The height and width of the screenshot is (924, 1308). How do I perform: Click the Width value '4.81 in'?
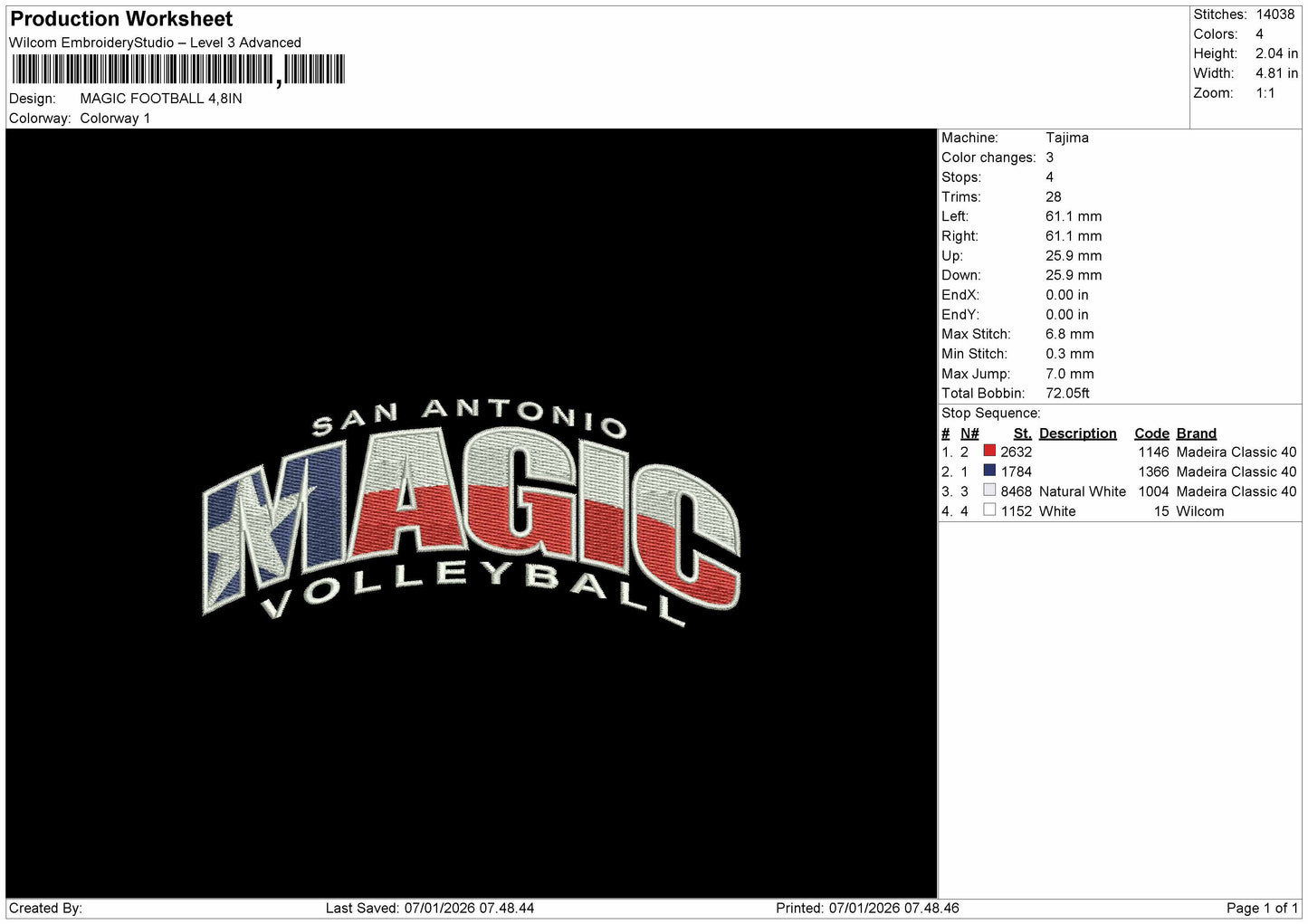click(x=1276, y=73)
